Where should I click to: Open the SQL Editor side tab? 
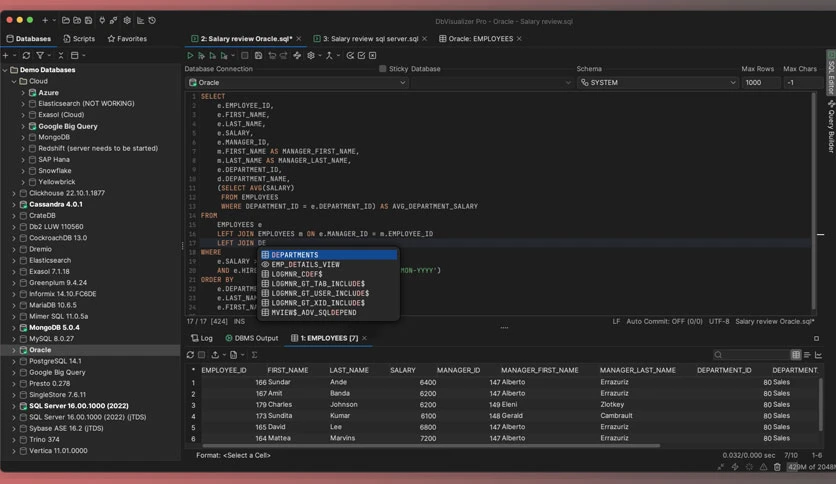(x=831, y=72)
